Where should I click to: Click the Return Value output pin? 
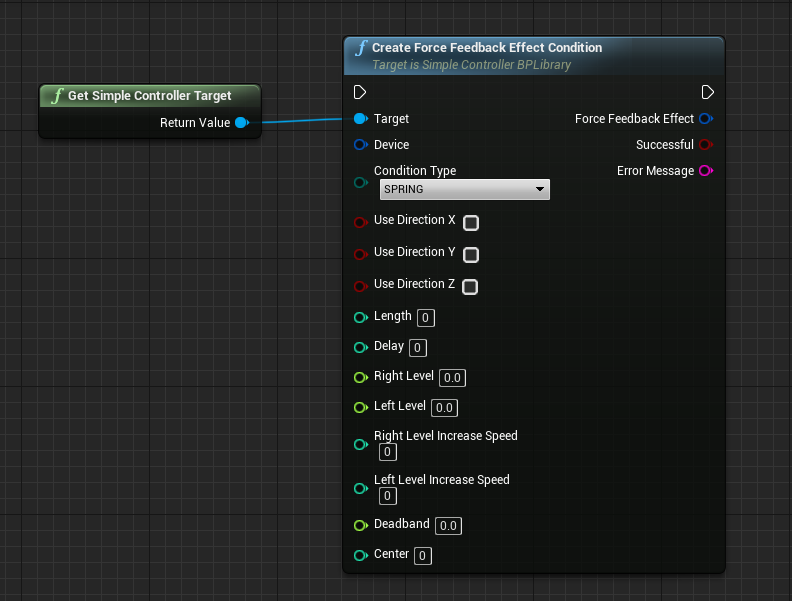point(241,123)
